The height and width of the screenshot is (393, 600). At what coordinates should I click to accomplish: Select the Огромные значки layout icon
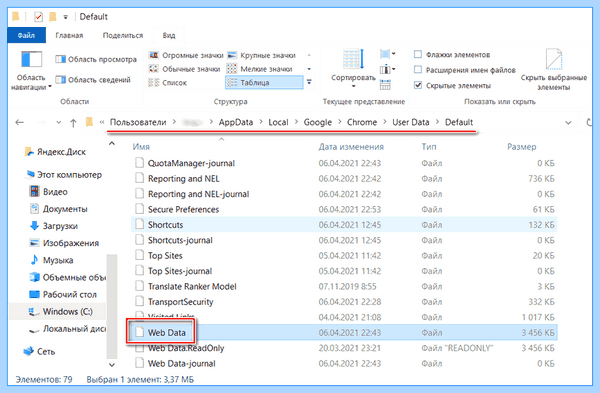[154, 55]
